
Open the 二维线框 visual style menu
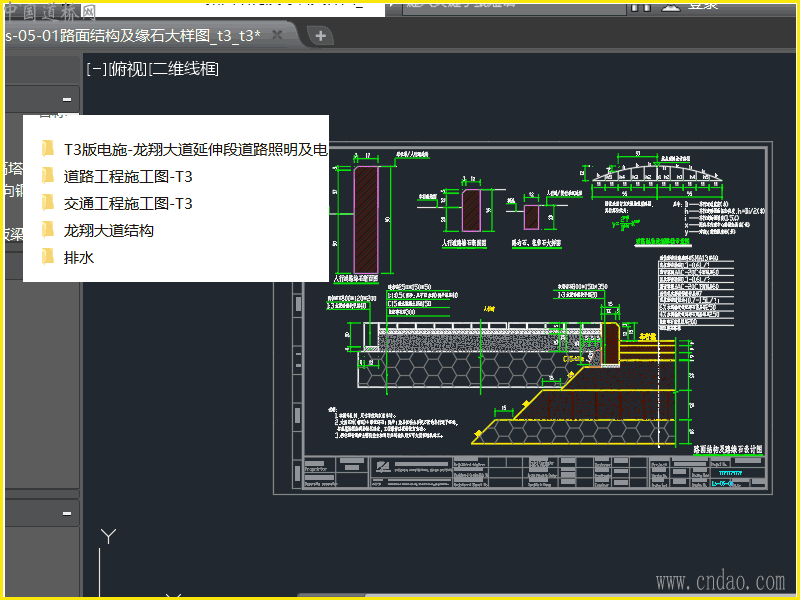184,69
